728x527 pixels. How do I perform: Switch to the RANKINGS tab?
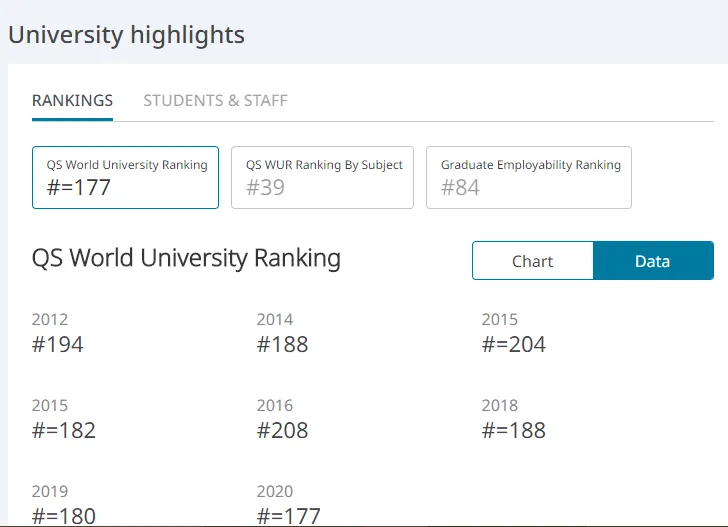[72, 100]
